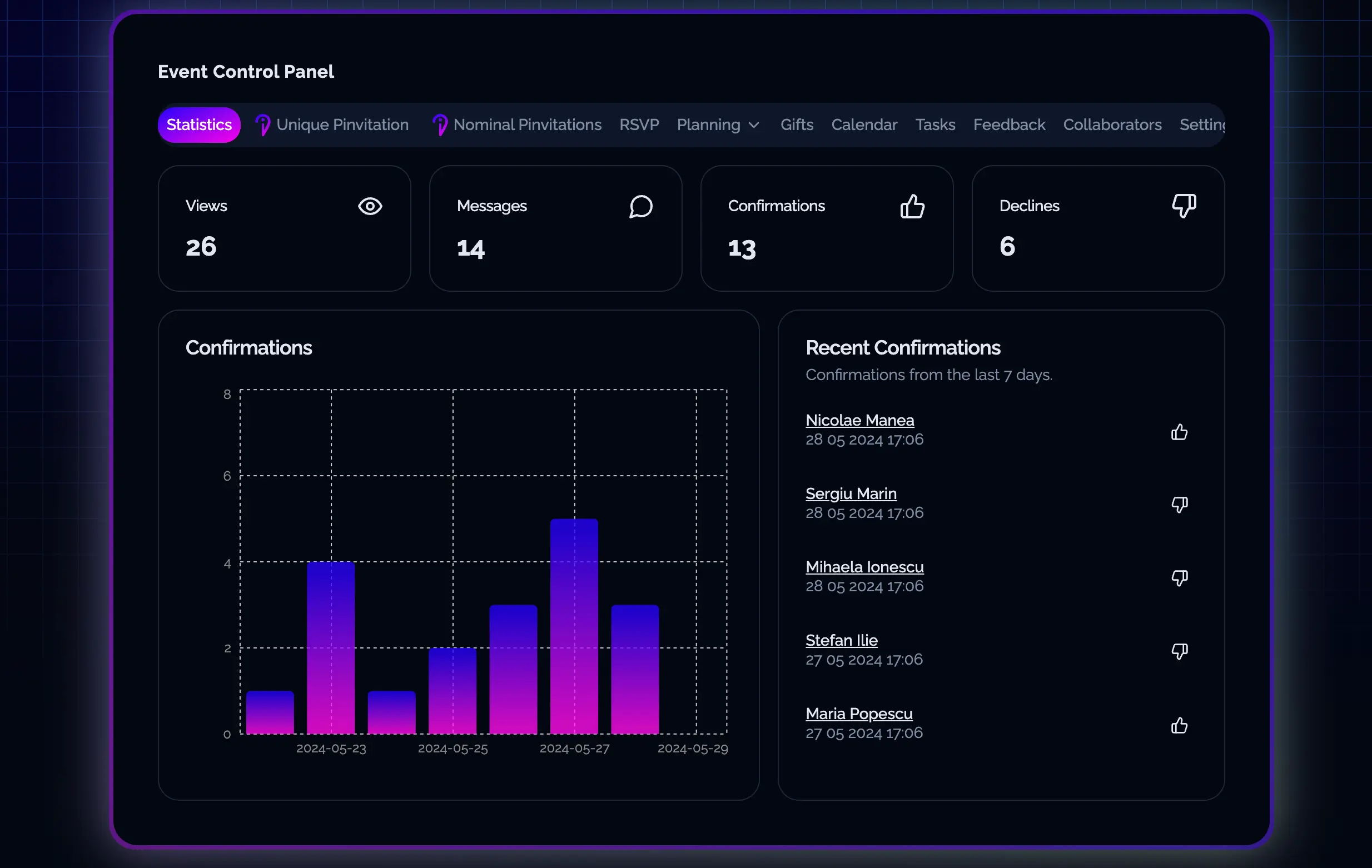Navigate to the Collaborators section
The width and height of the screenshot is (1372, 868).
[1112, 124]
